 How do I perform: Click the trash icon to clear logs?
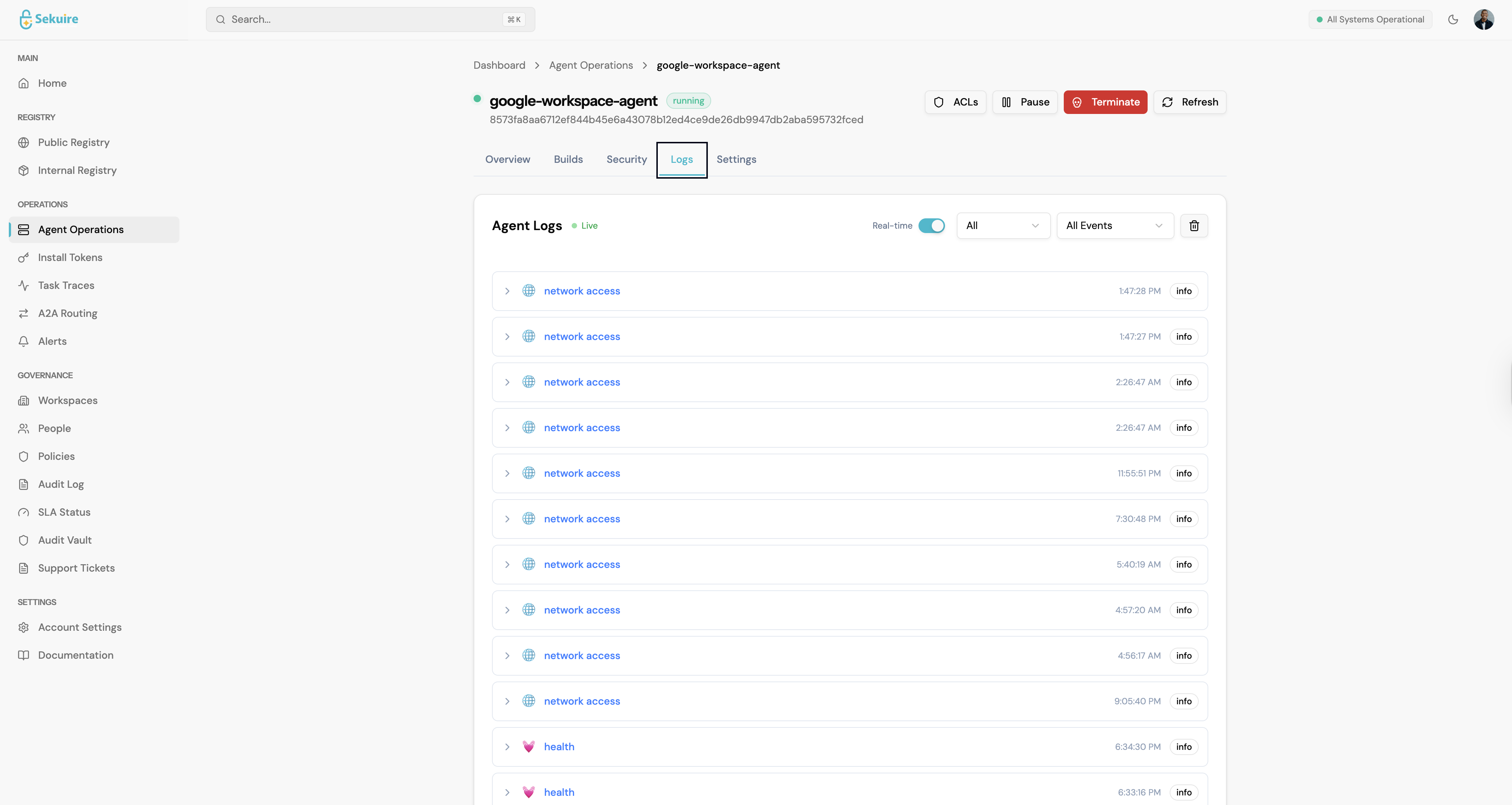click(x=1194, y=225)
